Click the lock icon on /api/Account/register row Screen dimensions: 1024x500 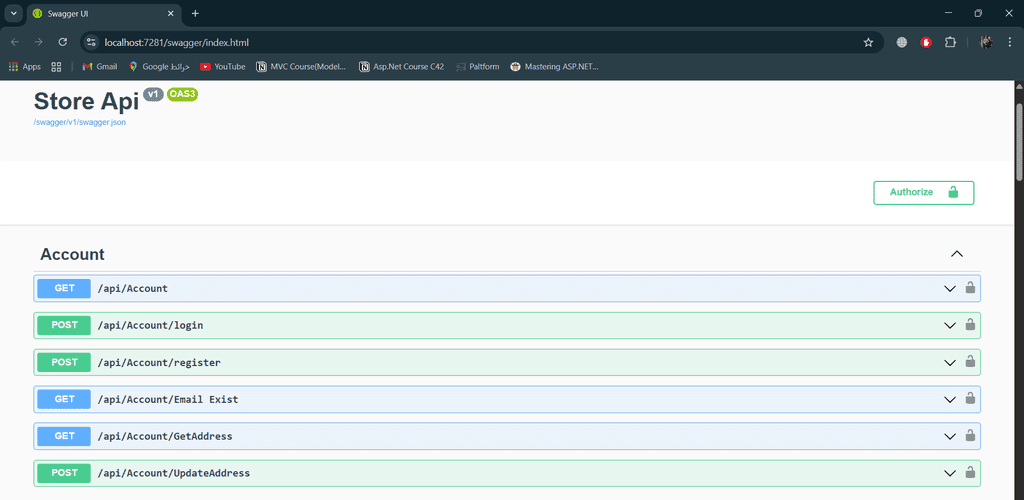coord(969,362)
